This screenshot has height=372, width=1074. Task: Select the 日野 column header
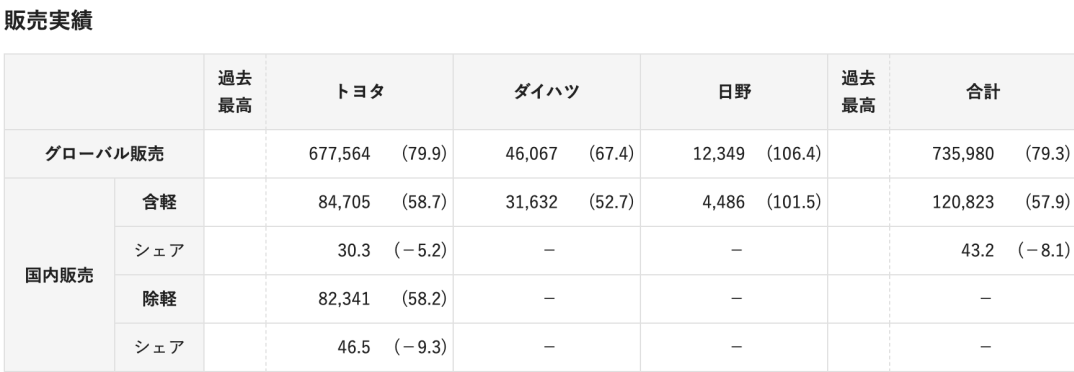coord(734,92)
